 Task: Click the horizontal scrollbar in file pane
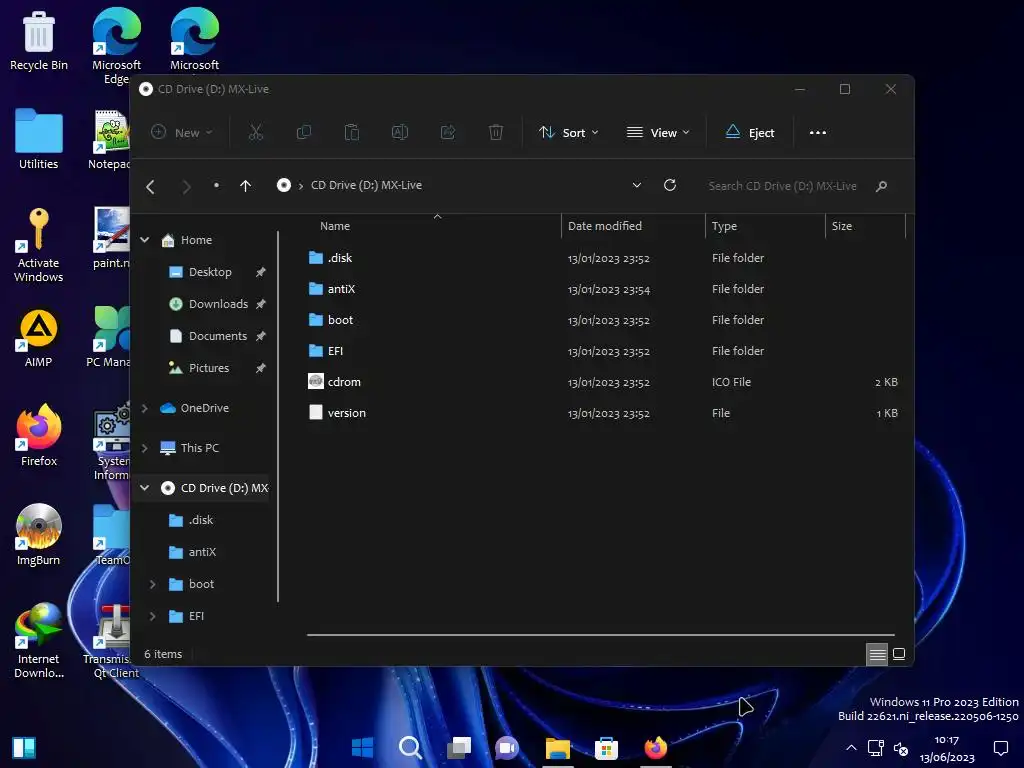(x=600, y=635)
